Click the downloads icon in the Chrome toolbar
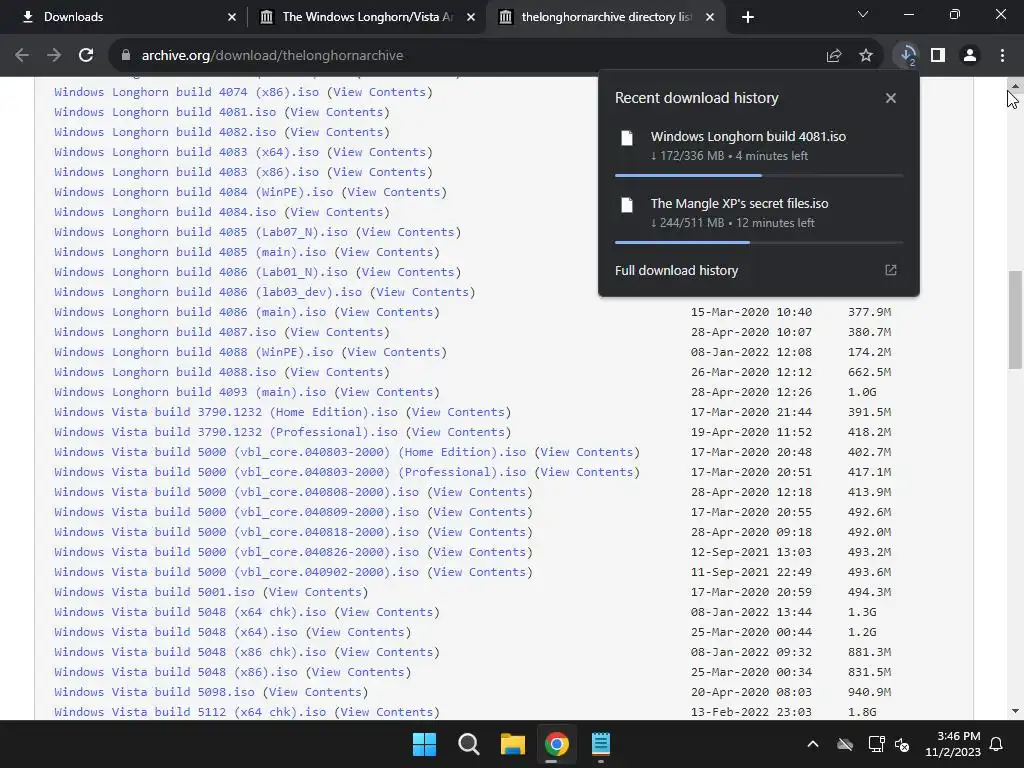Screen dimensions: 1024x768 pos(907,56)
